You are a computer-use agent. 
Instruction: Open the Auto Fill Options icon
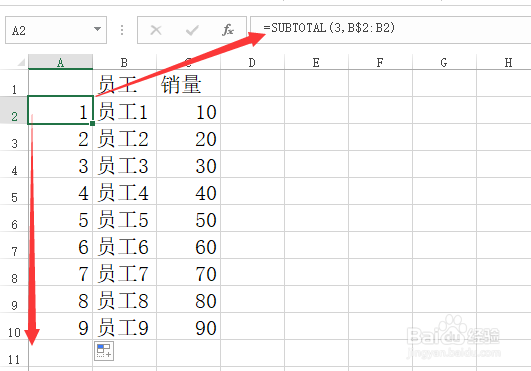coord(104,351)
